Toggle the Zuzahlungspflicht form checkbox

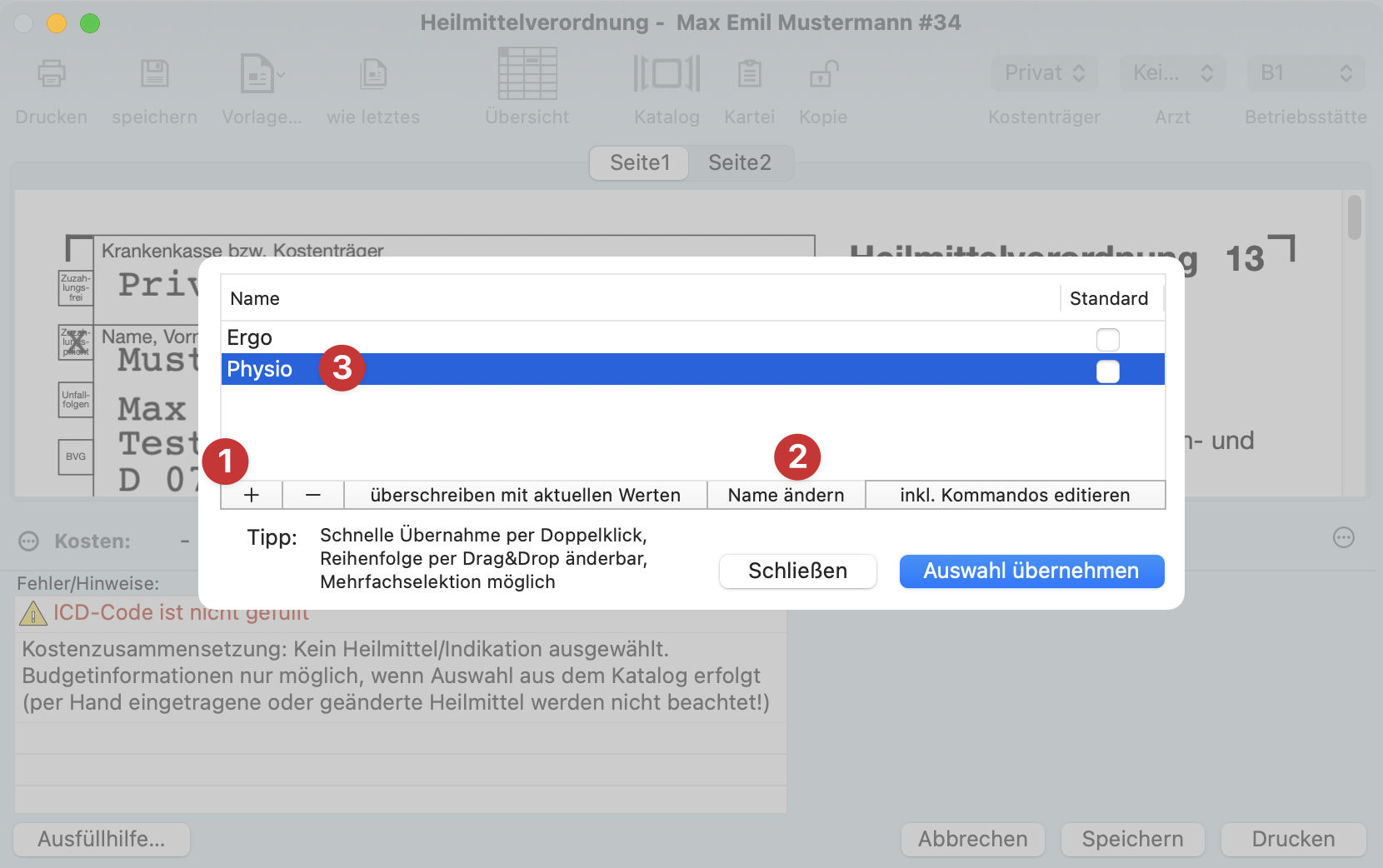coord(76,342)
